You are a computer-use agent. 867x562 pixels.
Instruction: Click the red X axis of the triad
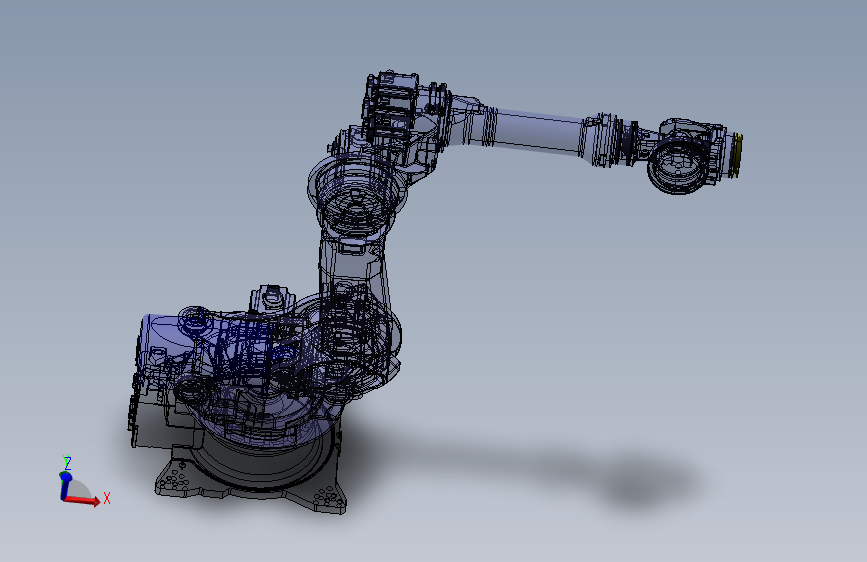tap(82, 501)
